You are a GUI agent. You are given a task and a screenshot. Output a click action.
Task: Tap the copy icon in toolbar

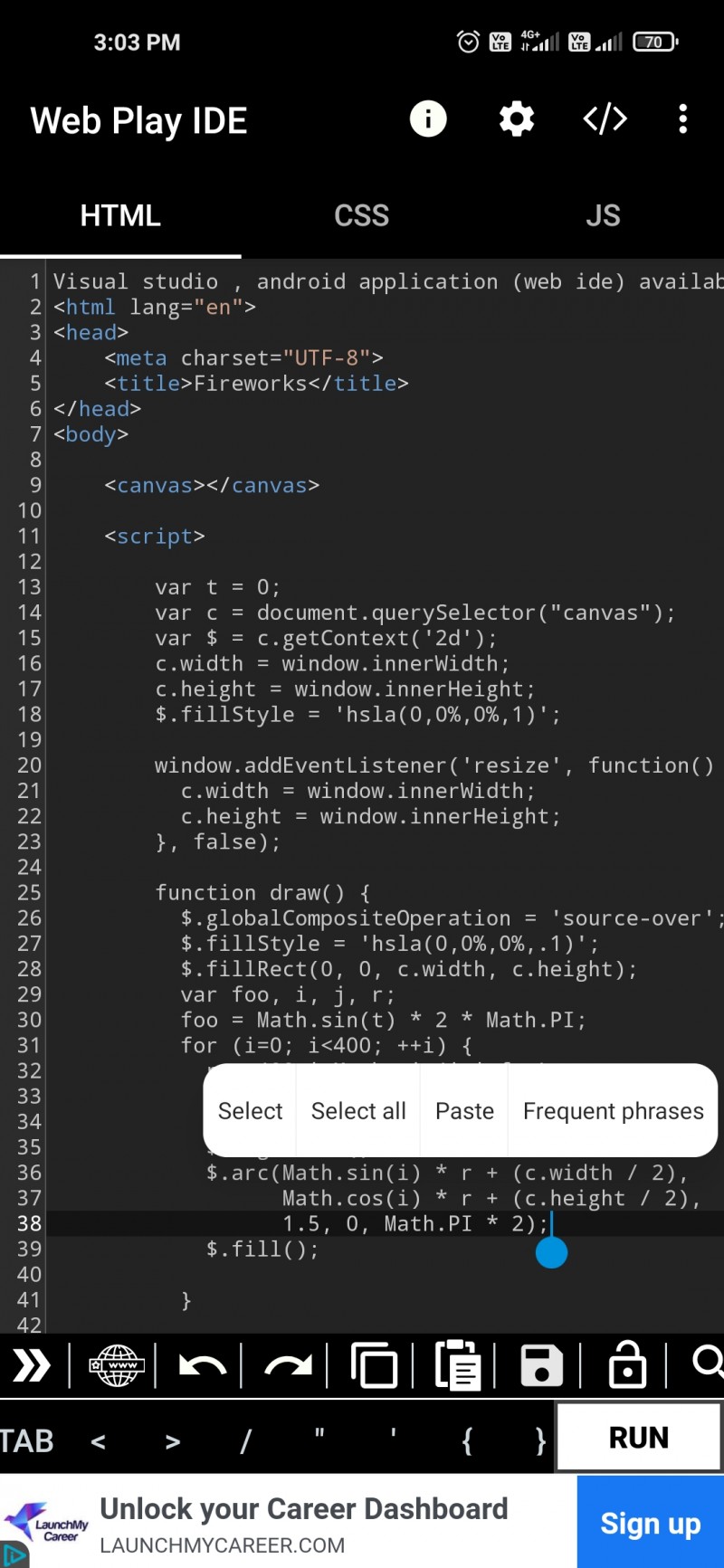point(374,1365)
